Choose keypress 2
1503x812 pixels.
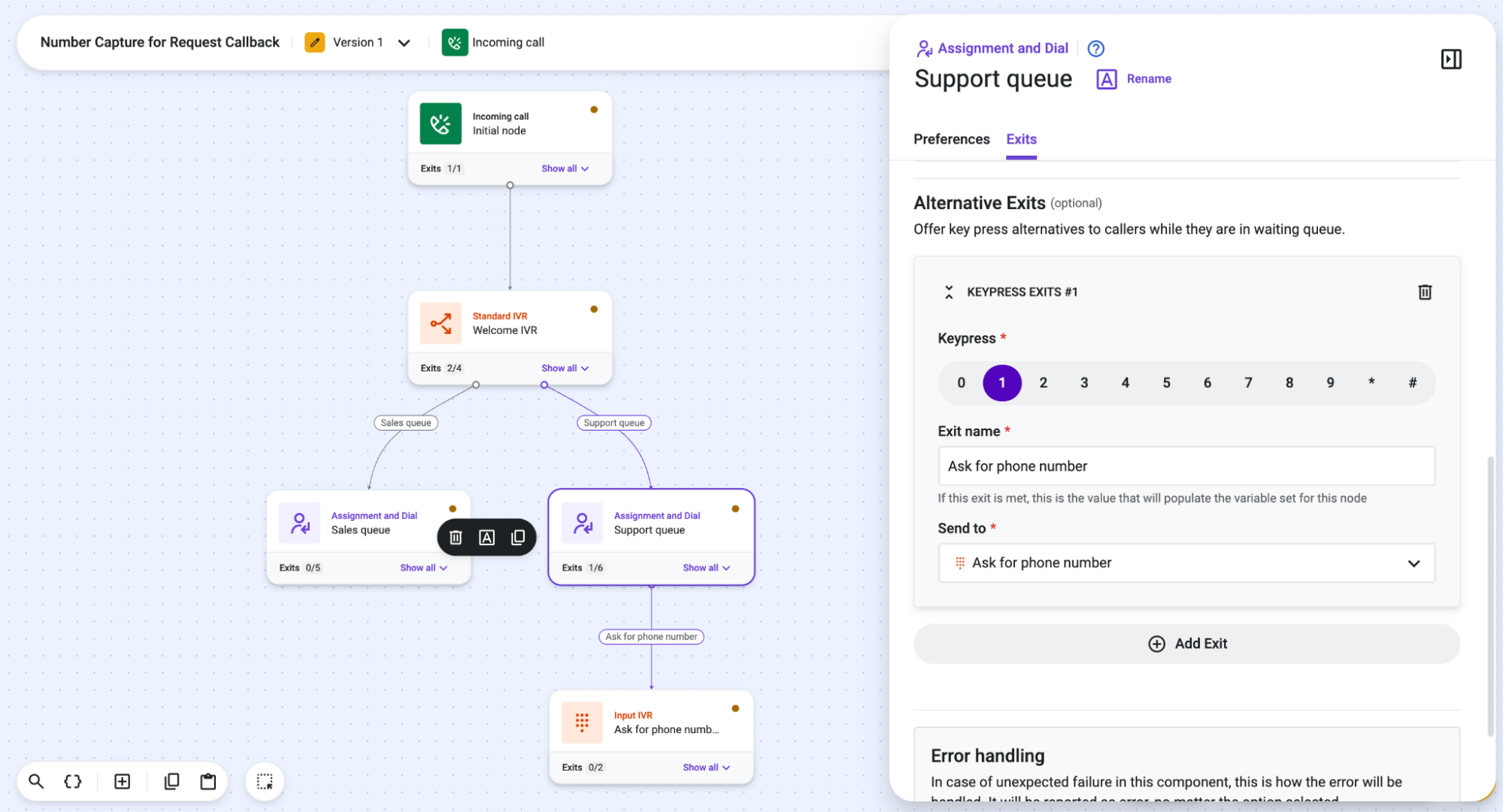[x=1043, y=383]
